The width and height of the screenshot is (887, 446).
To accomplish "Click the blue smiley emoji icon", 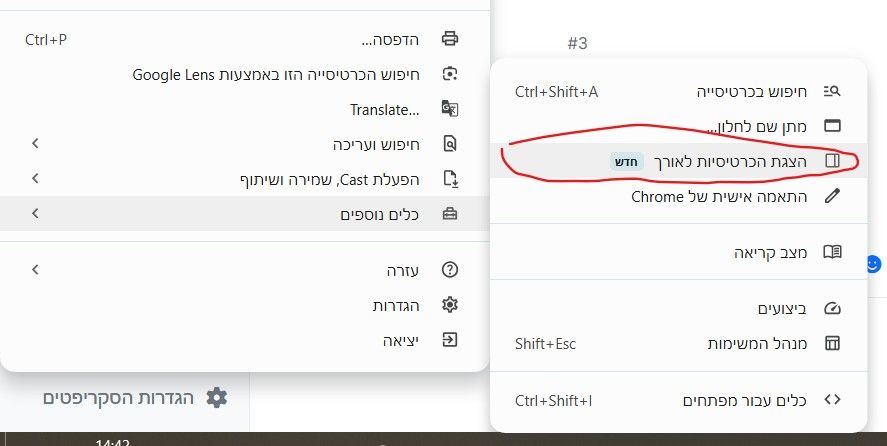I will tap(874, 264).
